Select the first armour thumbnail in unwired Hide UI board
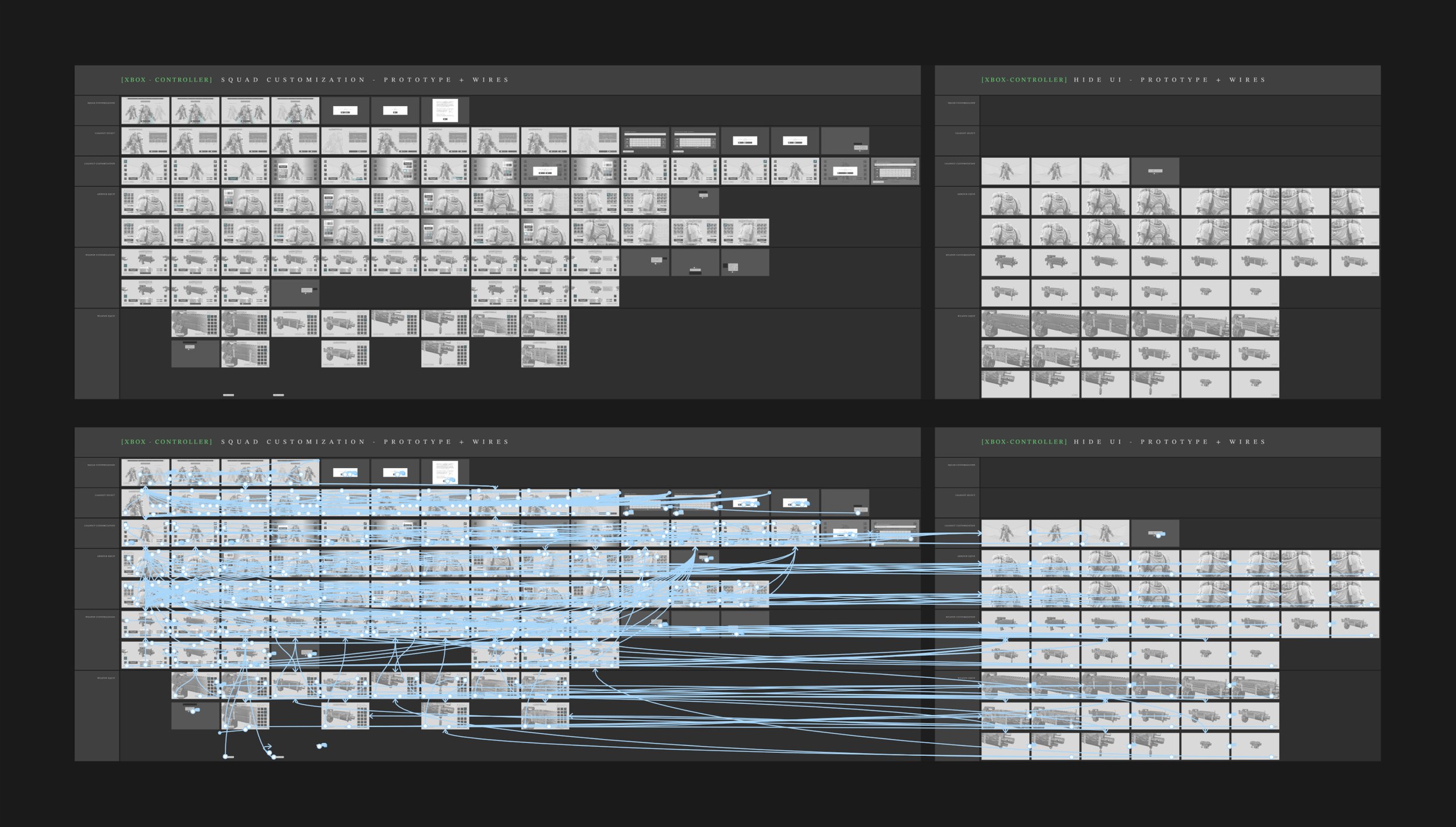Image resolution: width=1456 pixels, height=827 pixels. click(1005, 202)
